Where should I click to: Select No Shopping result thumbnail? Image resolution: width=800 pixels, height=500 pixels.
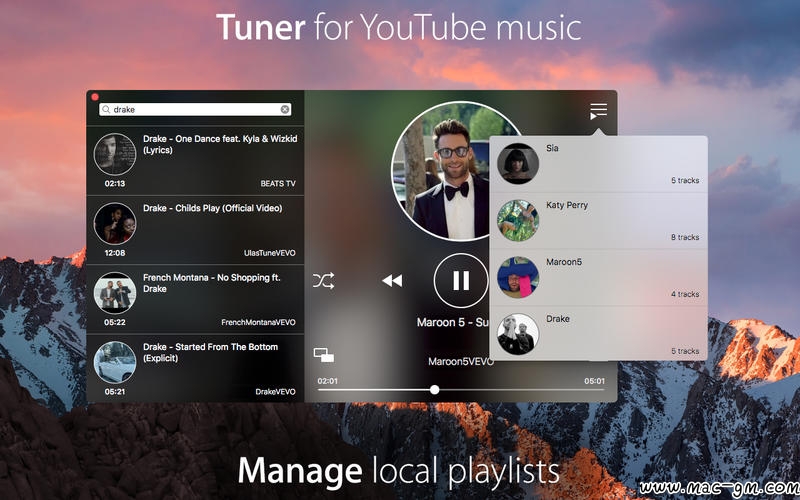click(x=115, y=293)
